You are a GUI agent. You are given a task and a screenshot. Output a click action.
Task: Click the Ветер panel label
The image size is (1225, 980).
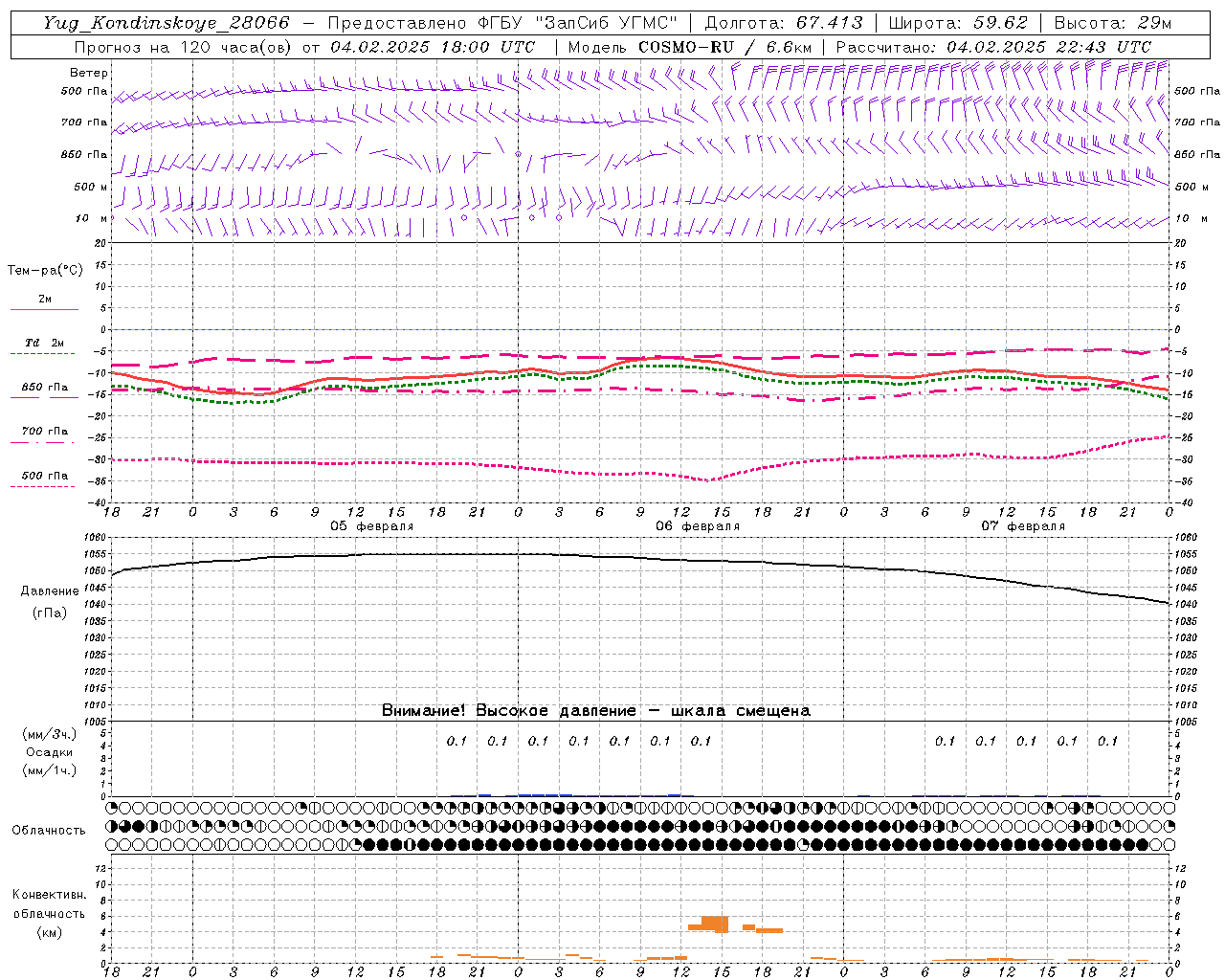(89, 73)
